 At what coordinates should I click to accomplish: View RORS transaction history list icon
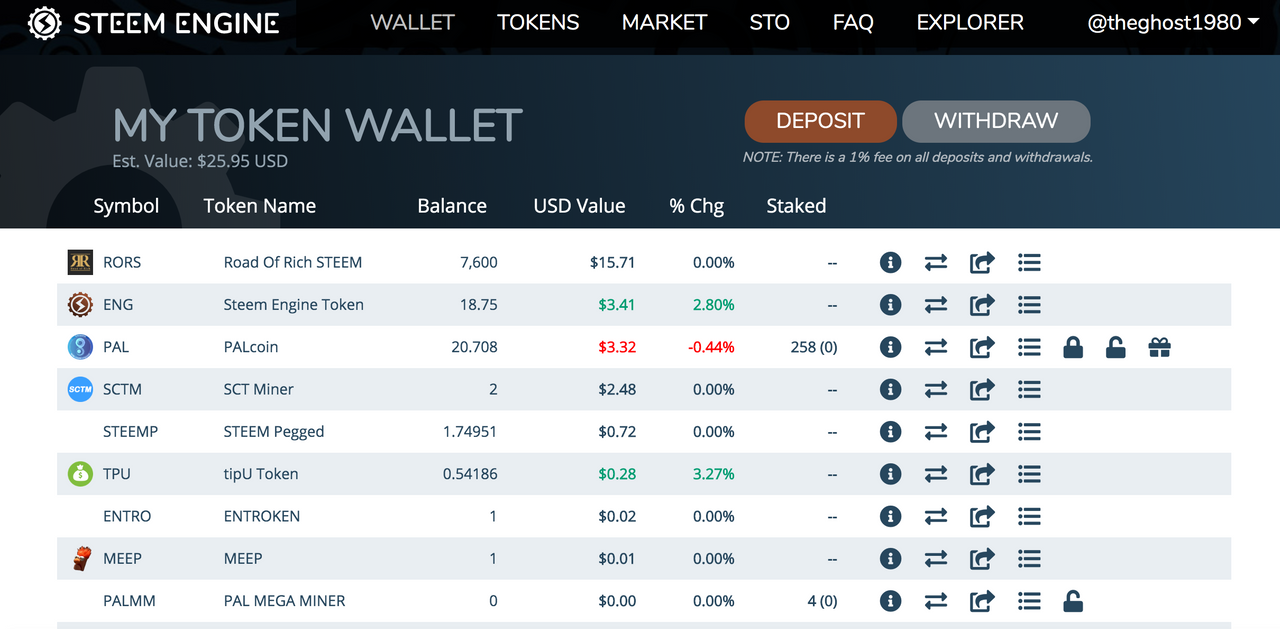pos(1029,262)
